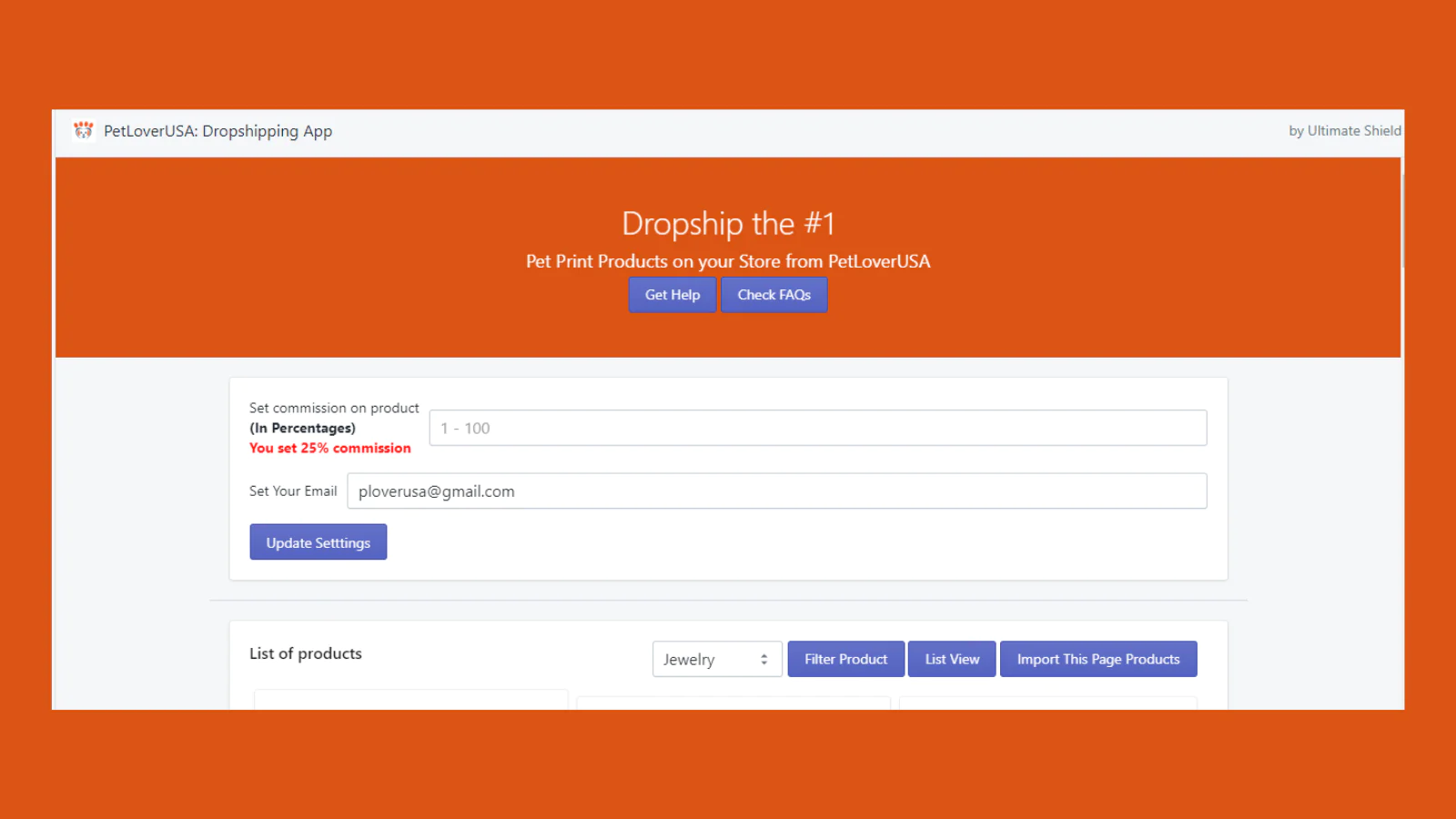The width and height of the screenshot is (1456, 819).
Task: Switch to List View
Action: (952, 660)
